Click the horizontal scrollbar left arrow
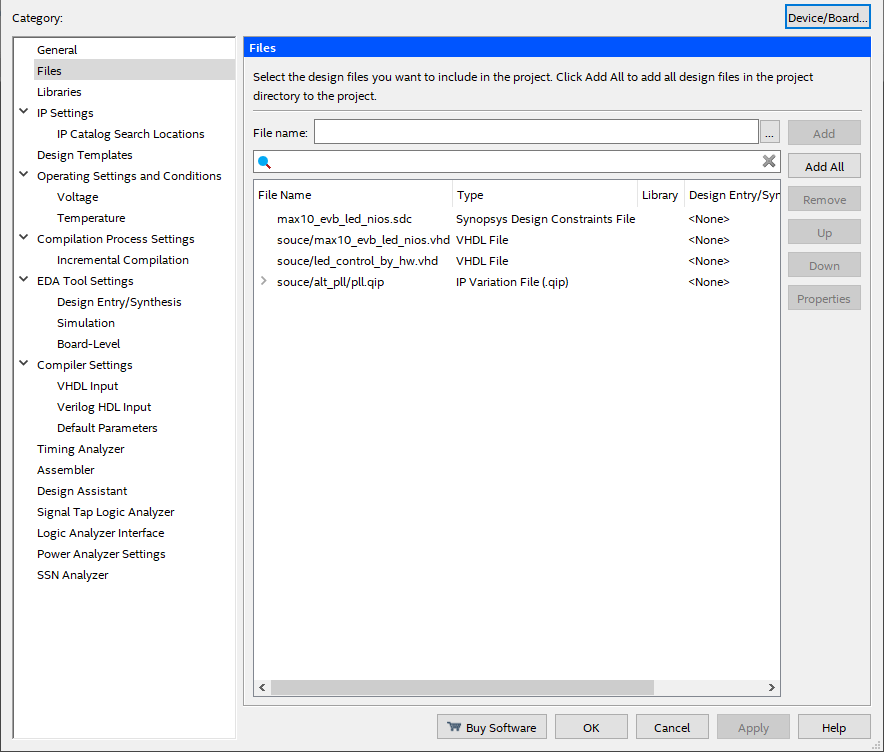 [x=262, y=687]
